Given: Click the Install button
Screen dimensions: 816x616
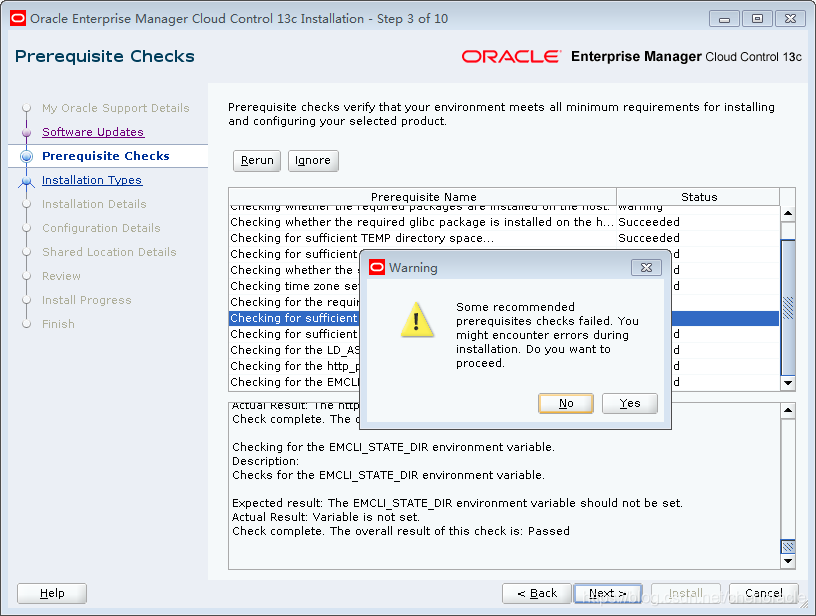Looking at the screenshot, I should pyautogui.click(x=686, y=593).
